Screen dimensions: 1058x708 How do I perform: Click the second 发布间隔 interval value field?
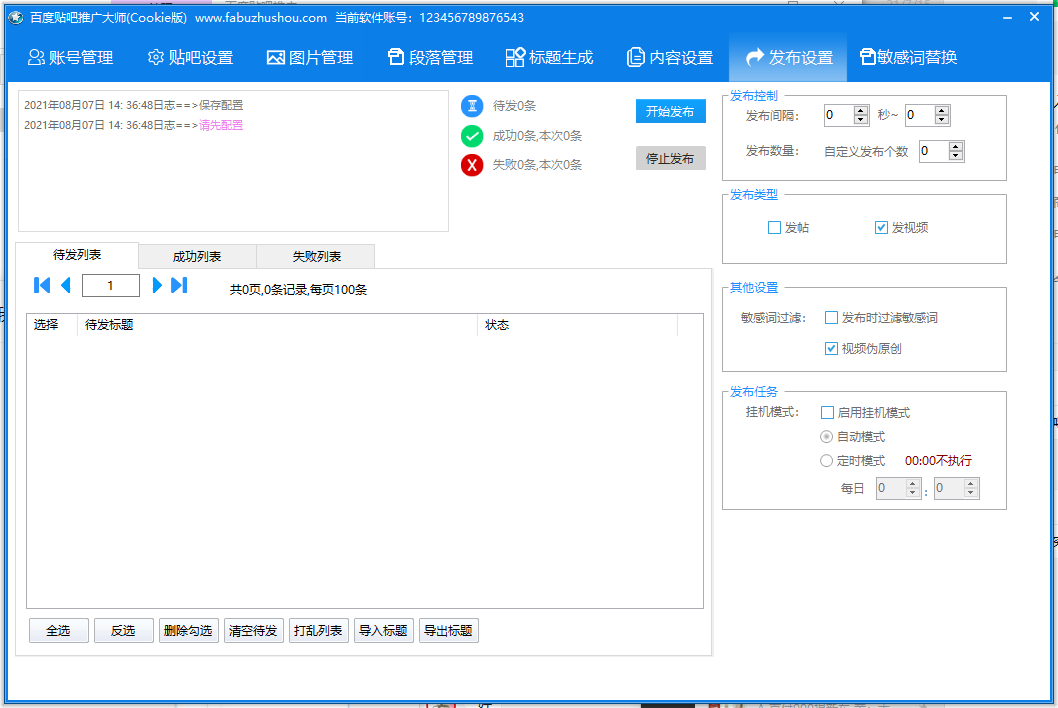click(x=920, y=115)
